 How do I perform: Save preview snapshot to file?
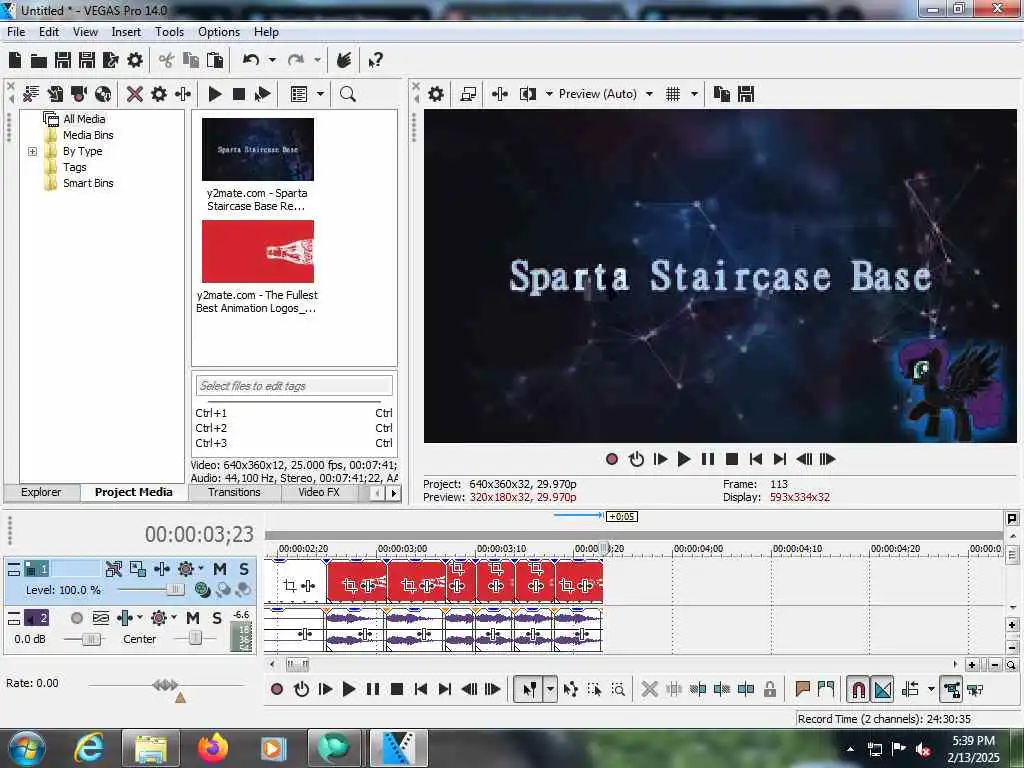pos(746,94)
